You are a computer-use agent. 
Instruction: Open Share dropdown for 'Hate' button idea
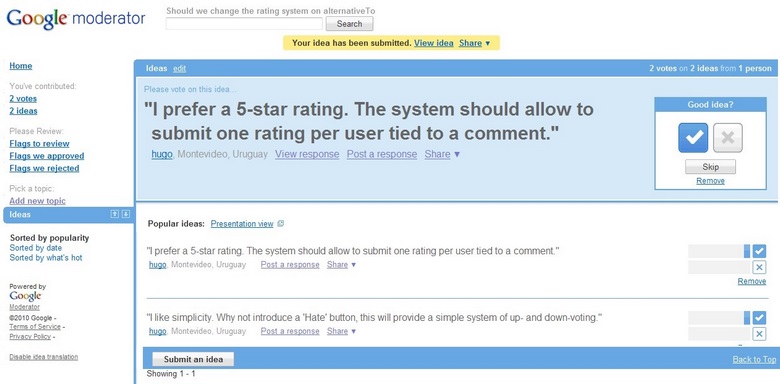341,331
